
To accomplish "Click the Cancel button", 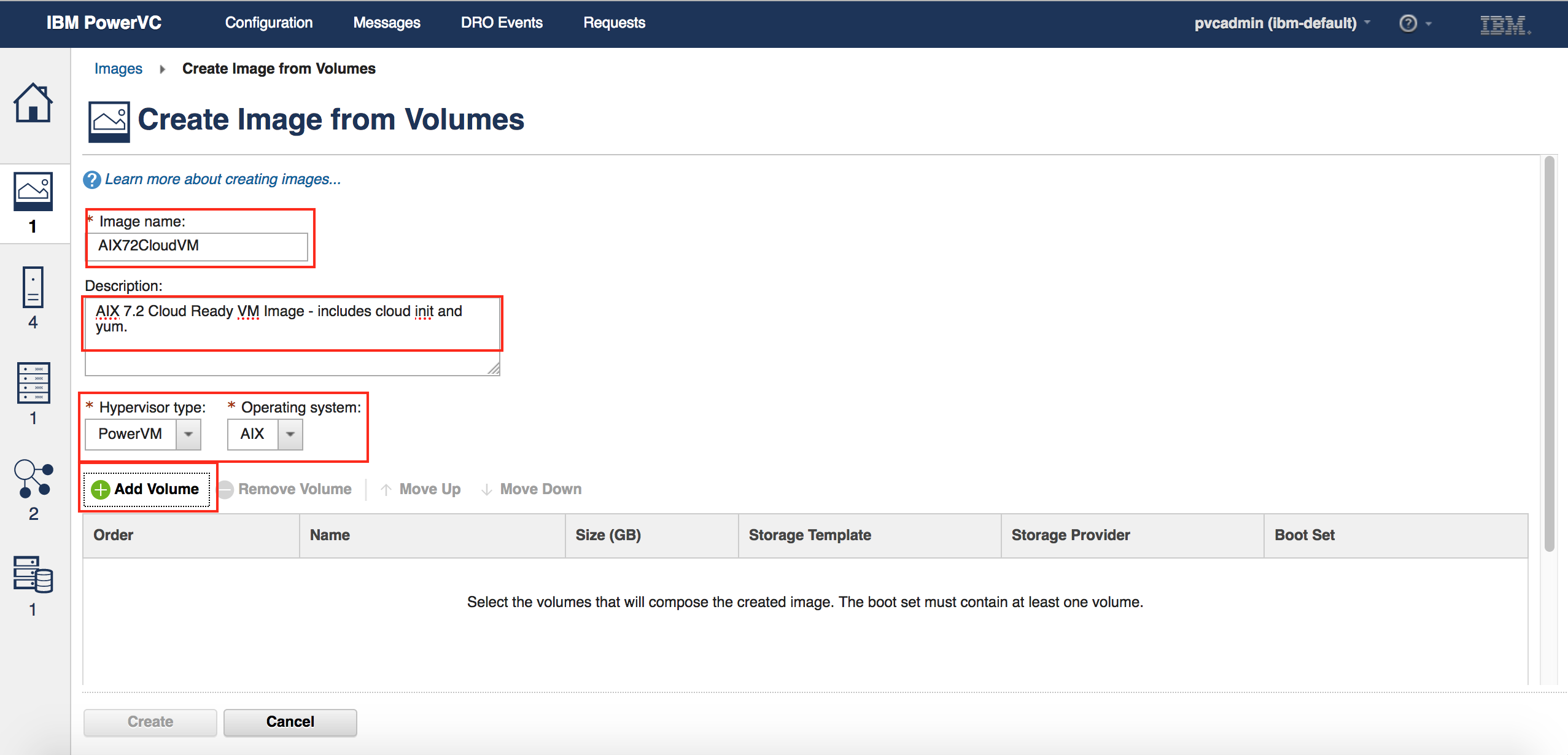I will point(290,722).
